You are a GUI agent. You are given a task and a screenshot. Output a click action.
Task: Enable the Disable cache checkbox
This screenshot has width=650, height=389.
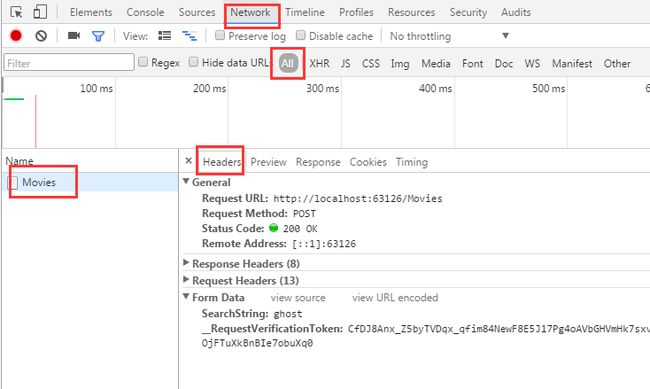[x=301, y=36]
